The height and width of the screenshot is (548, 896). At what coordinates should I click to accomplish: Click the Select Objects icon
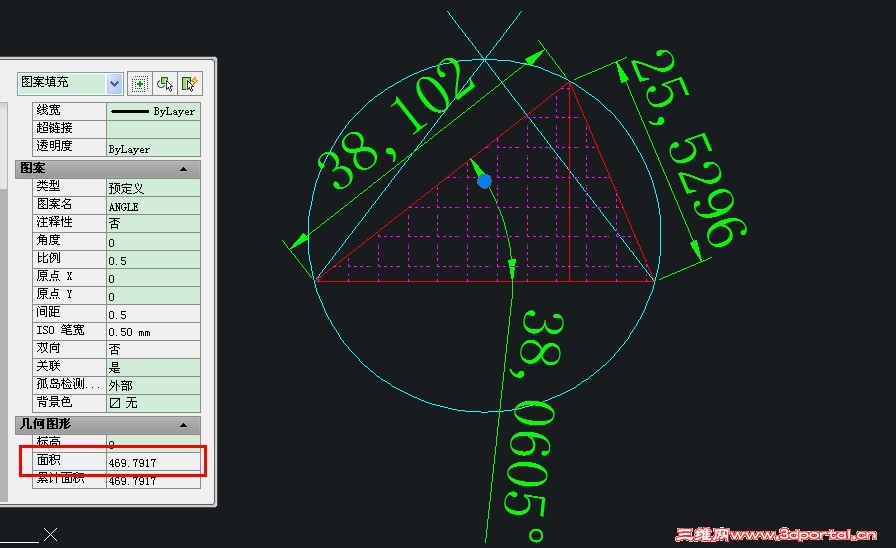point(165,84)
